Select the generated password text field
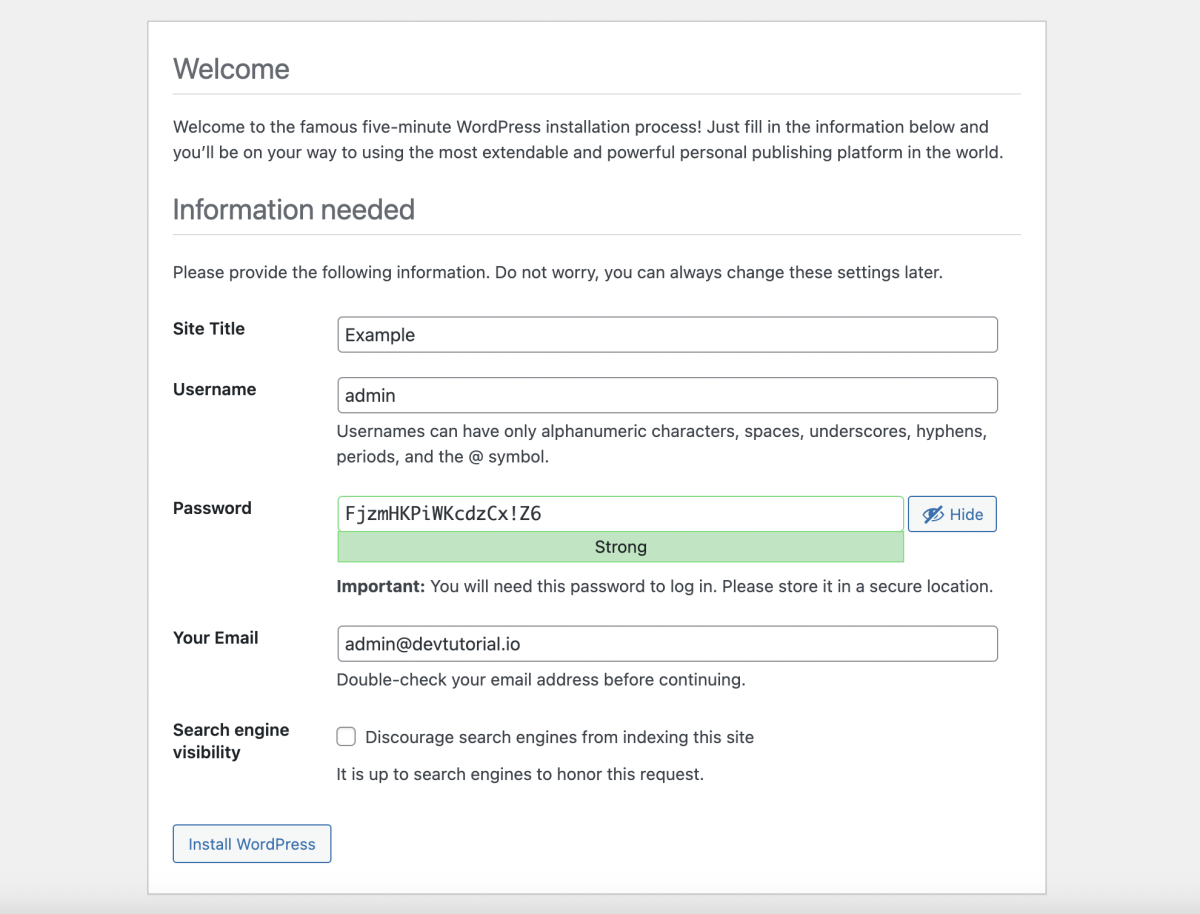Screen dimensions: 1200x914 point(620,514)
